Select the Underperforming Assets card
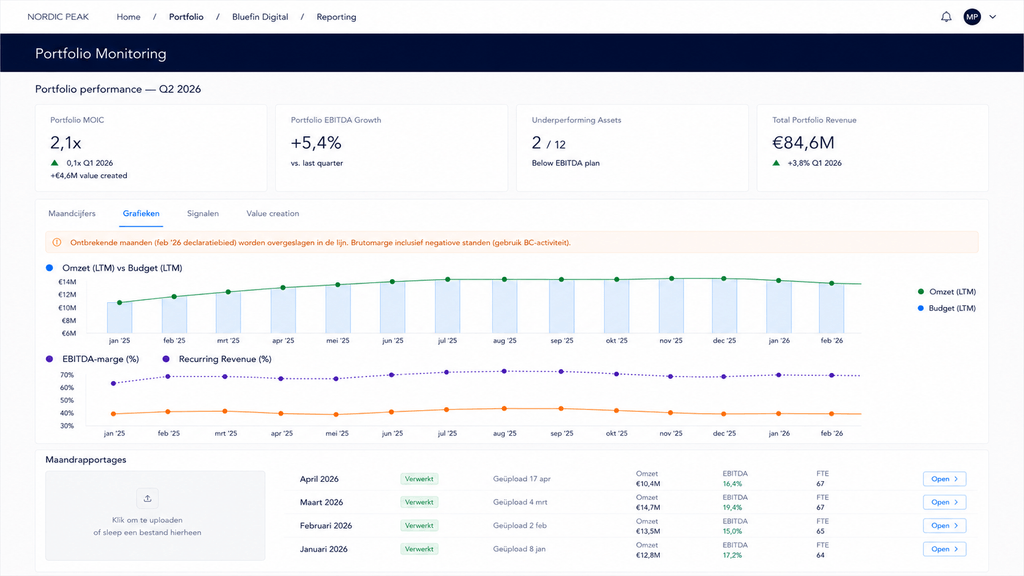The width and height of the screenshot is (1024, 576). point(632,148)
